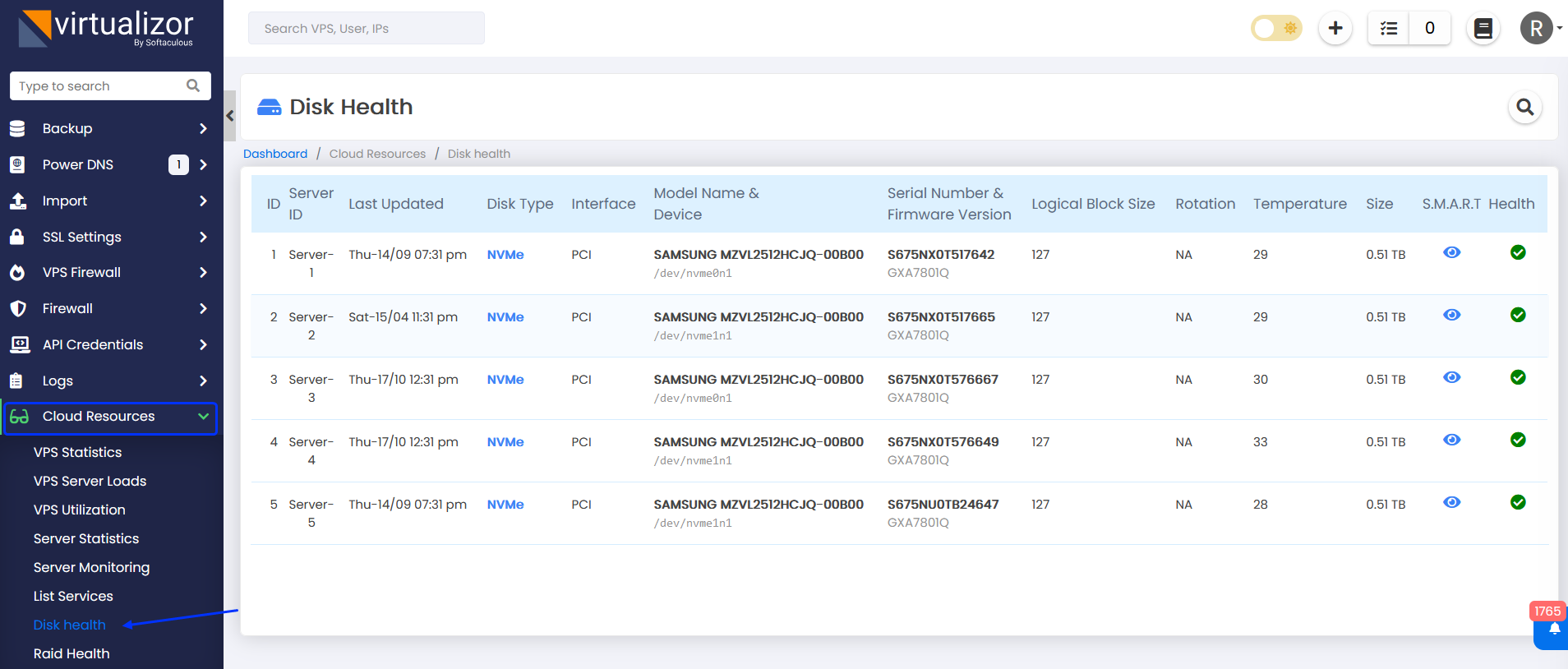
Task: Open Raid Health submenu item
Action: (x=71, y=653)
